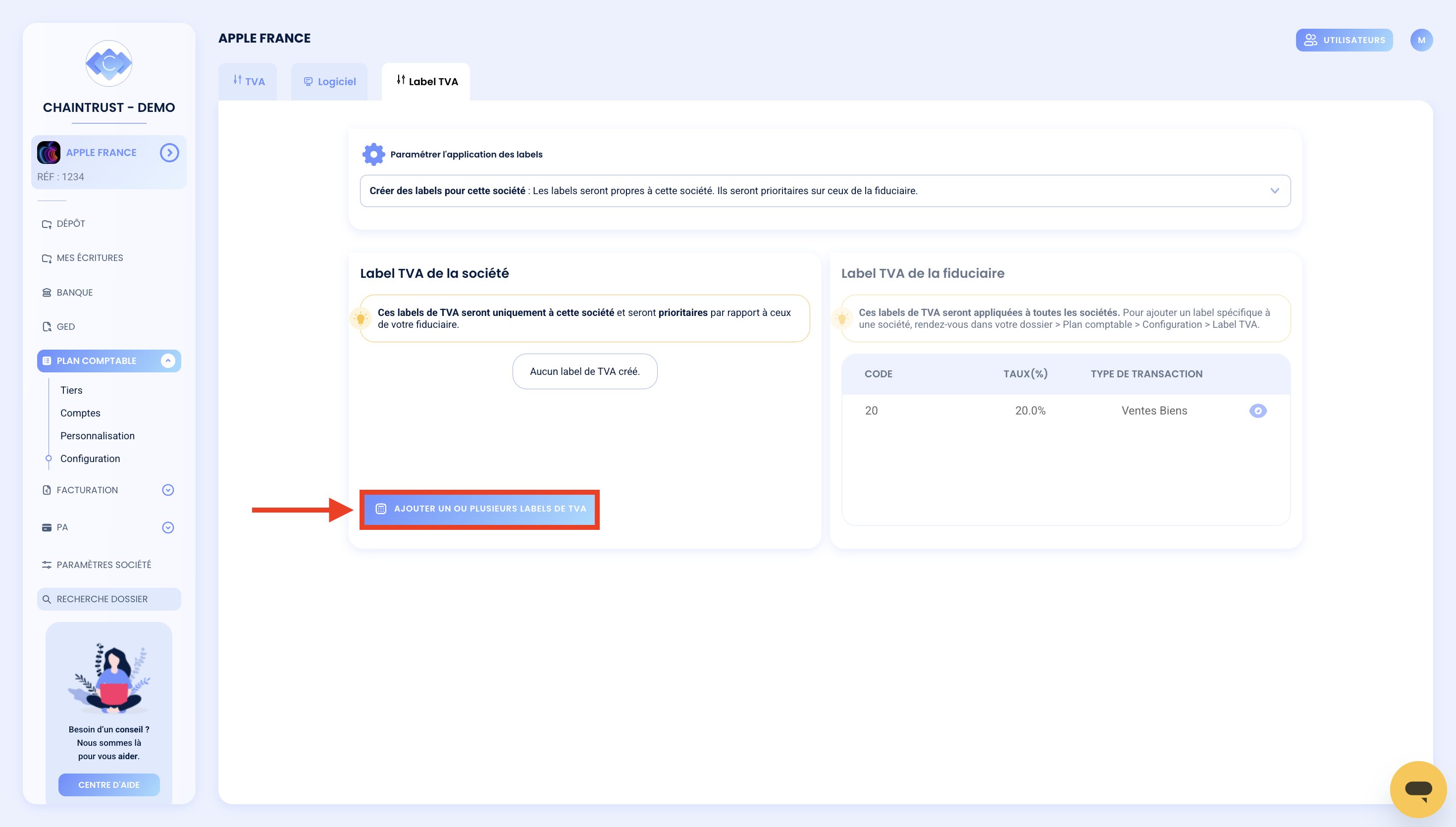Click the TYPE DE TRANSACTION column header

pyautogui.click(x=1146, y=374)
